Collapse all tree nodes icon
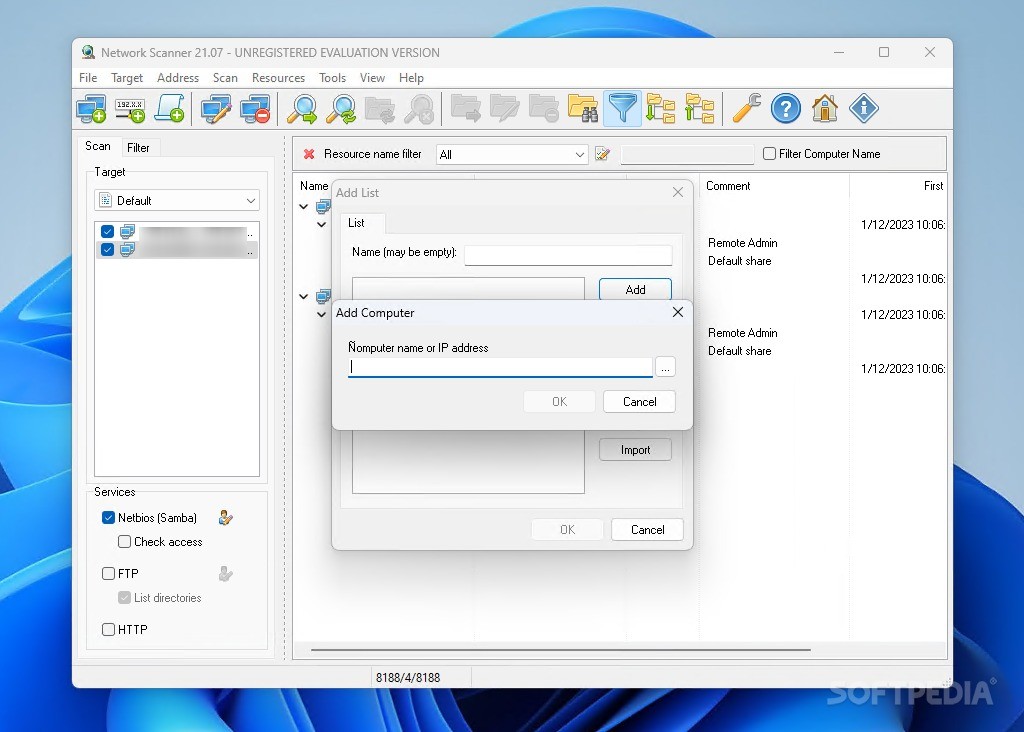Image resolution: width=1024 pixels, height=732 pixels. [x=699, y=108]
